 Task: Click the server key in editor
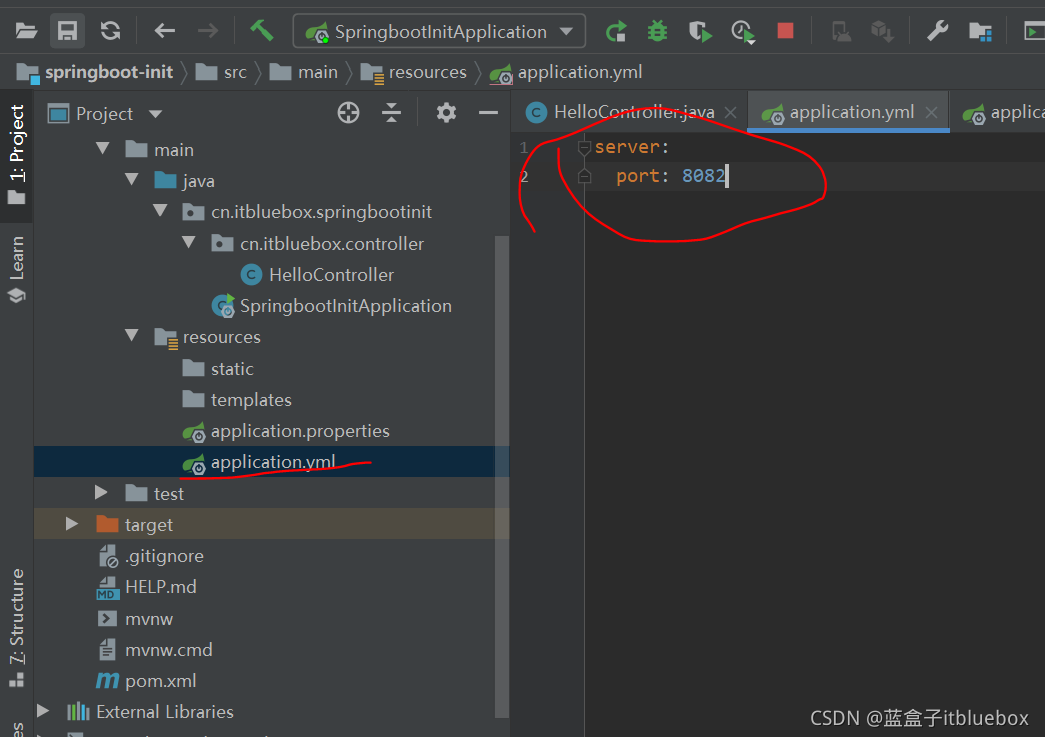click(x=627, y=147)
